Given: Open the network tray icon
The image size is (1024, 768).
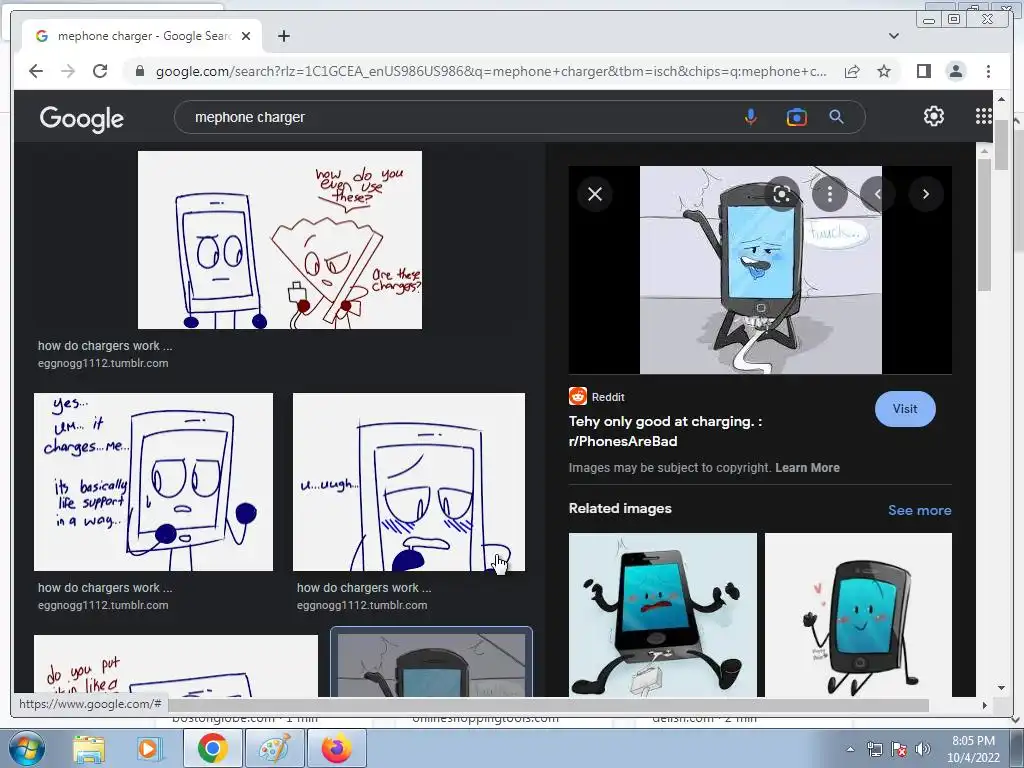Looking at the screenshot, I should (x=874, y=749).
